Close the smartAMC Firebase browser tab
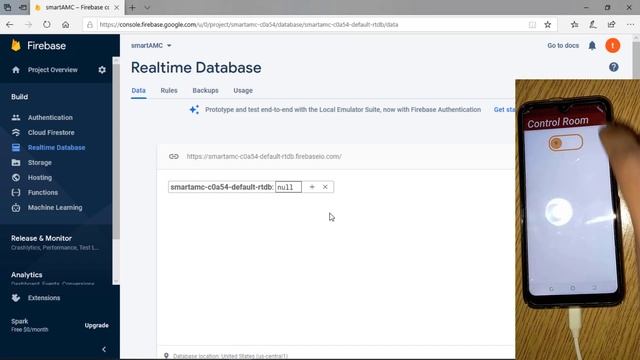Viewport: 640px width, 360px height. pyautogui.click(x=117, y=7)
